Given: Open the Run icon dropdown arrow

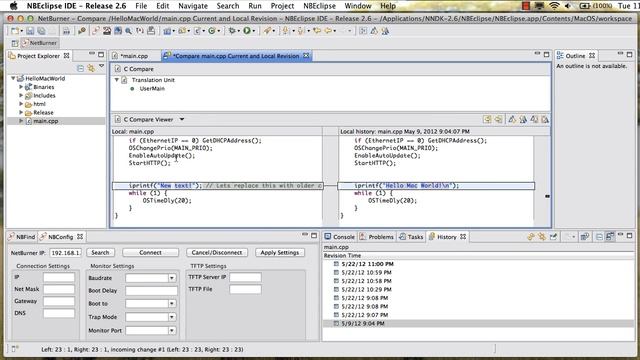Looking at the screenshot, I should [253, 31].
